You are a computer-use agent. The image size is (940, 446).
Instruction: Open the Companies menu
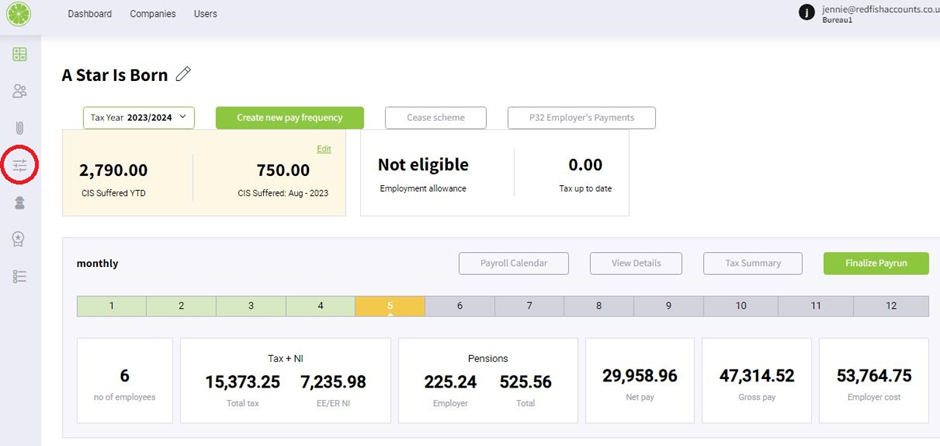tap(153, 14)
